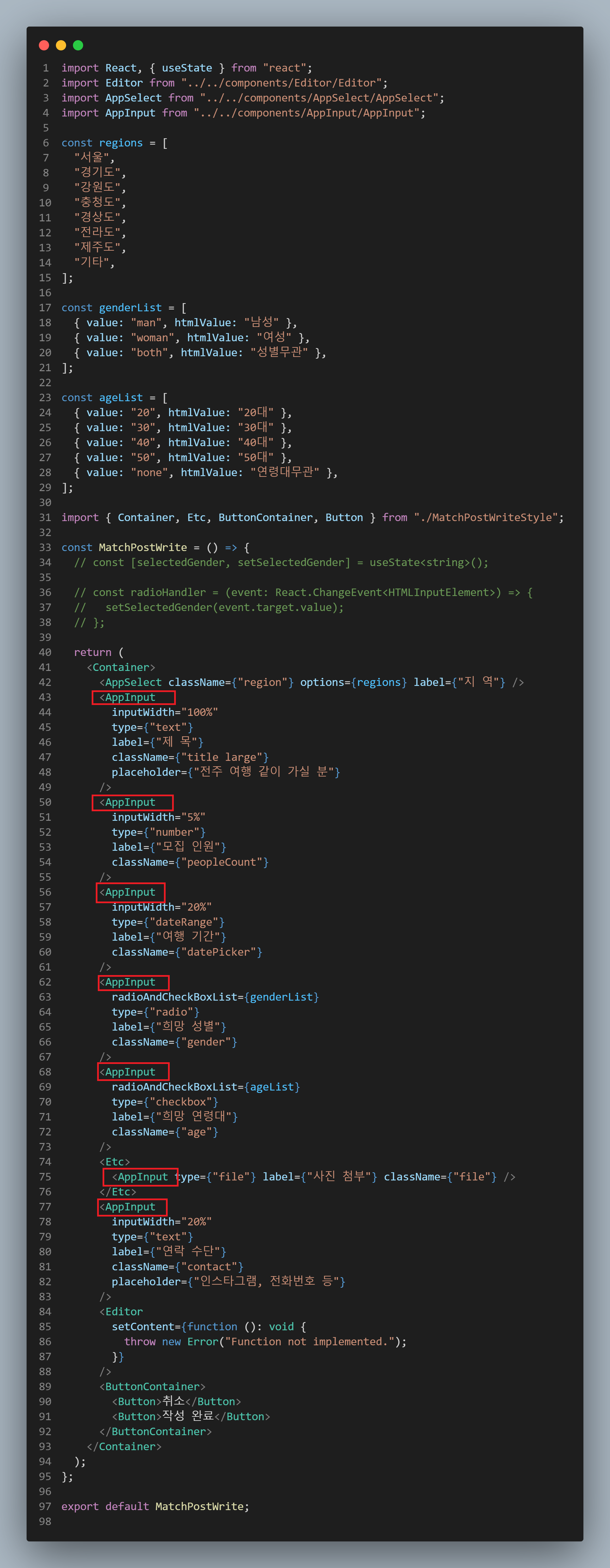Click the "export default MatchPostWrite;" line

point(155,1506)
